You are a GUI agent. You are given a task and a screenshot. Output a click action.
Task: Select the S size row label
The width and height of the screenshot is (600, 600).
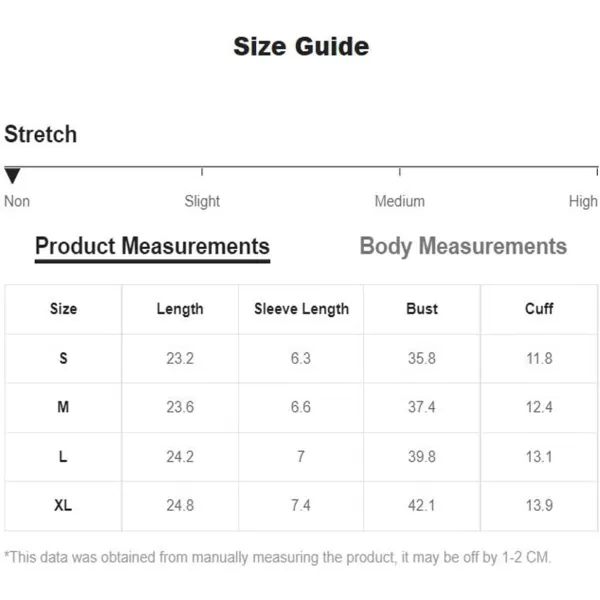click(63, 359)
